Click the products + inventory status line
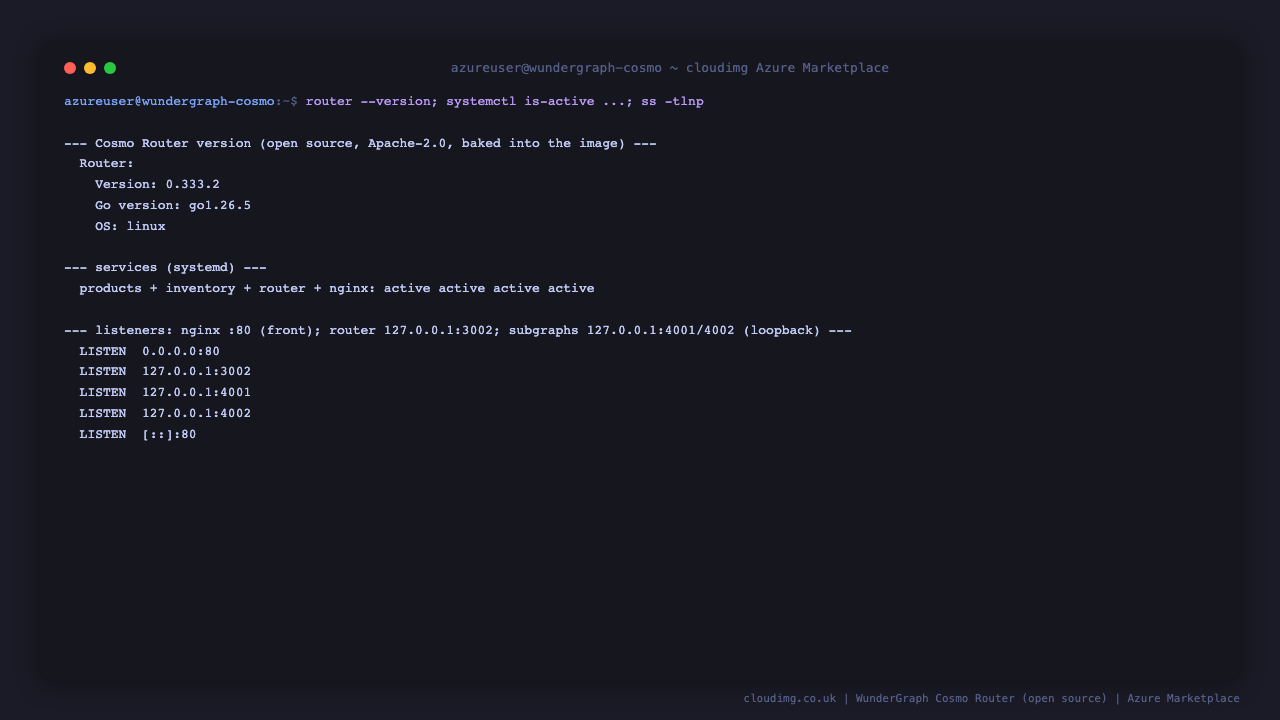 click(337, 288)
